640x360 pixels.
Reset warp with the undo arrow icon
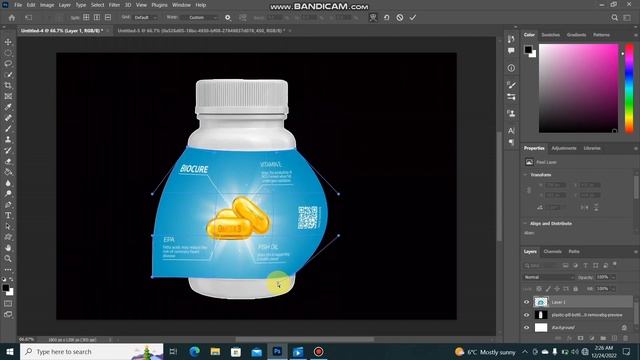click(387, 18)
